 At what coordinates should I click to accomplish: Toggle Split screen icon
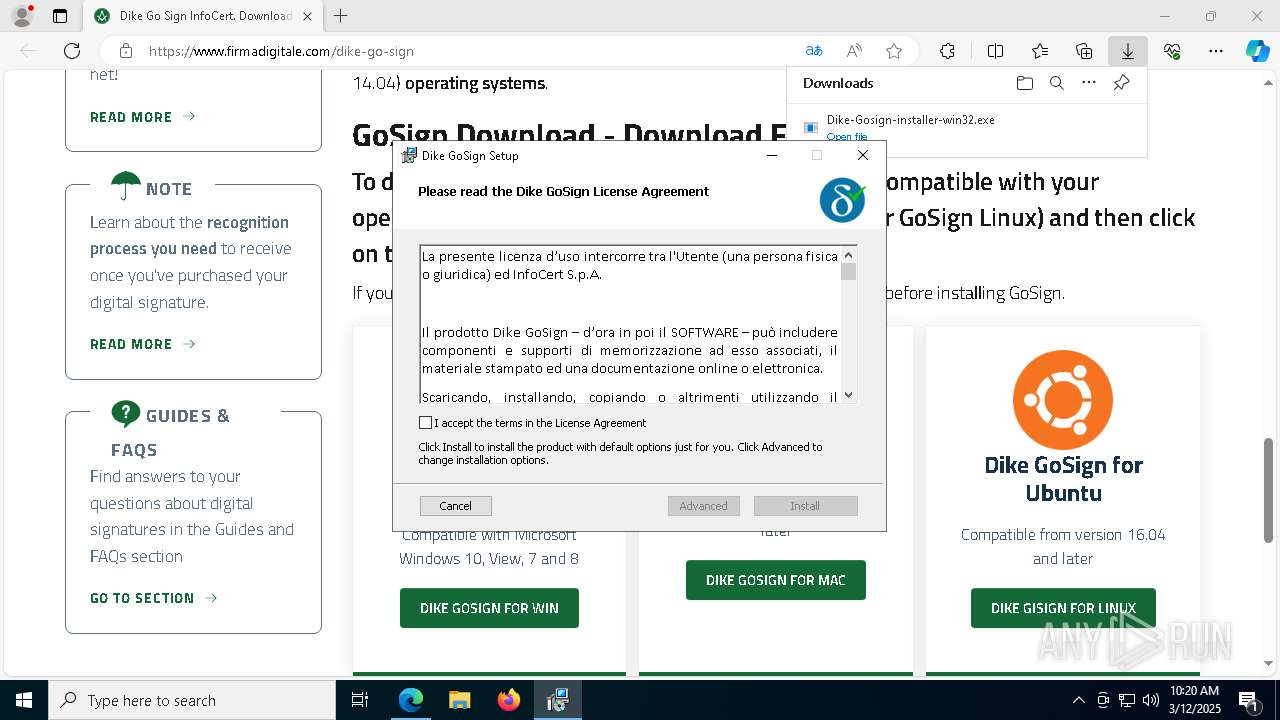(x=995, y=51)
